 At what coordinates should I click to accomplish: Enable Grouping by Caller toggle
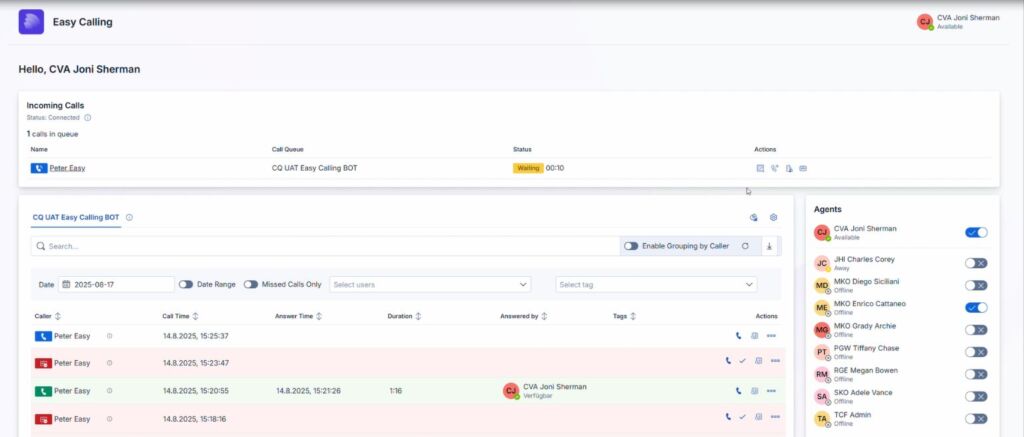point(631,245)
